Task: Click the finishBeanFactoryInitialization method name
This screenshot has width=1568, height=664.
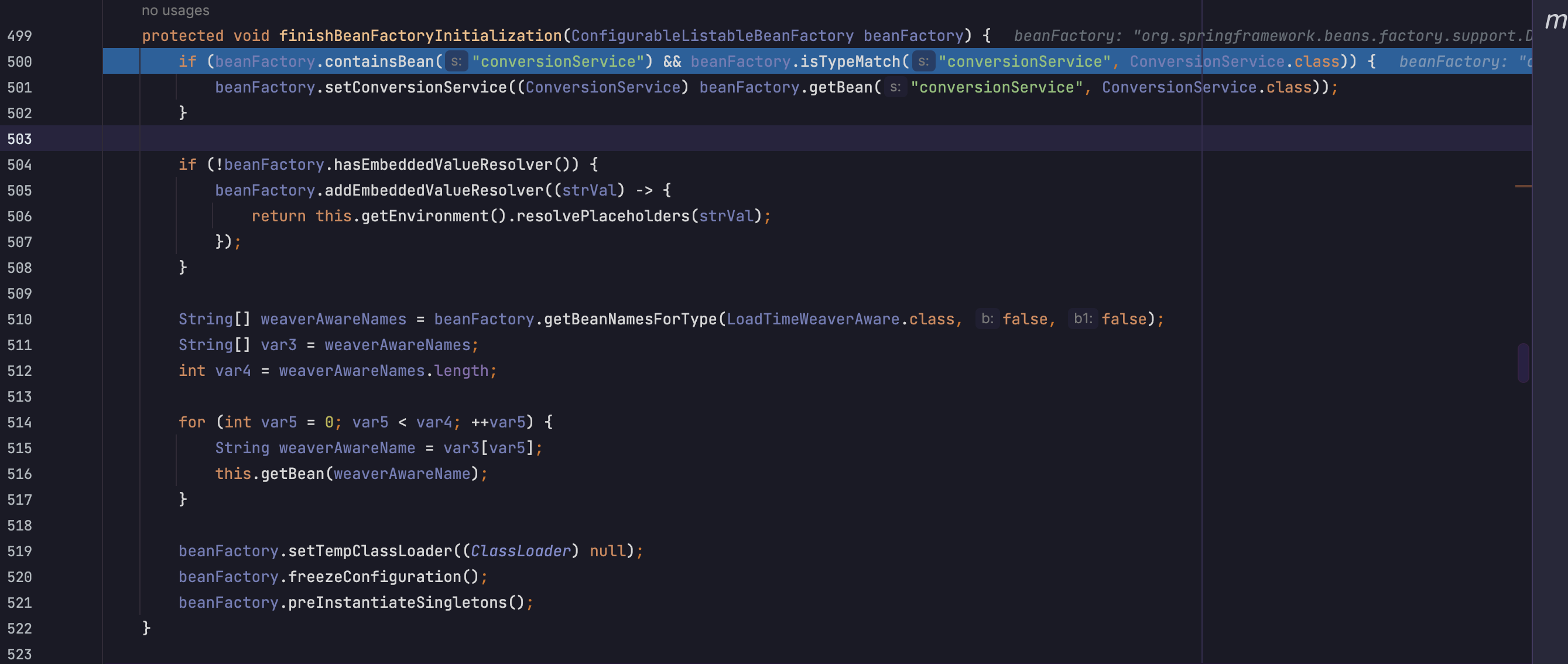Action: 420,36
